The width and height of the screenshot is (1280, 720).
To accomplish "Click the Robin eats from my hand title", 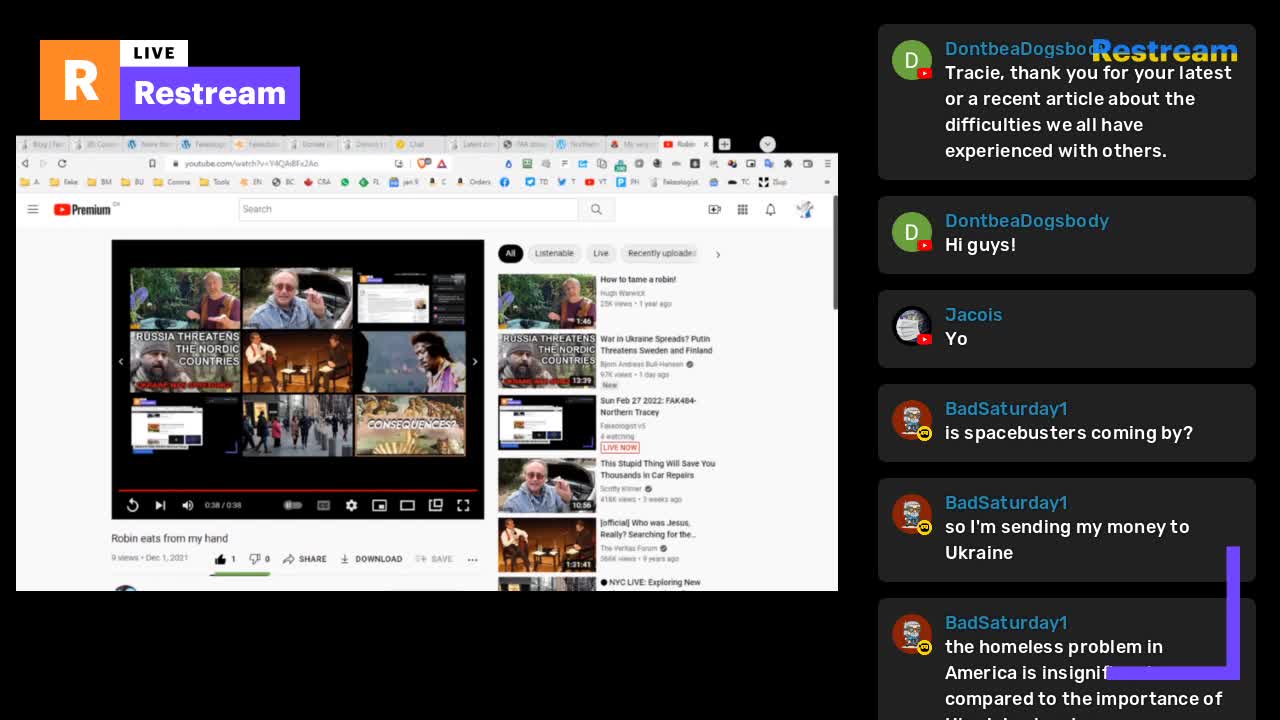I will [x=170, y=538].
